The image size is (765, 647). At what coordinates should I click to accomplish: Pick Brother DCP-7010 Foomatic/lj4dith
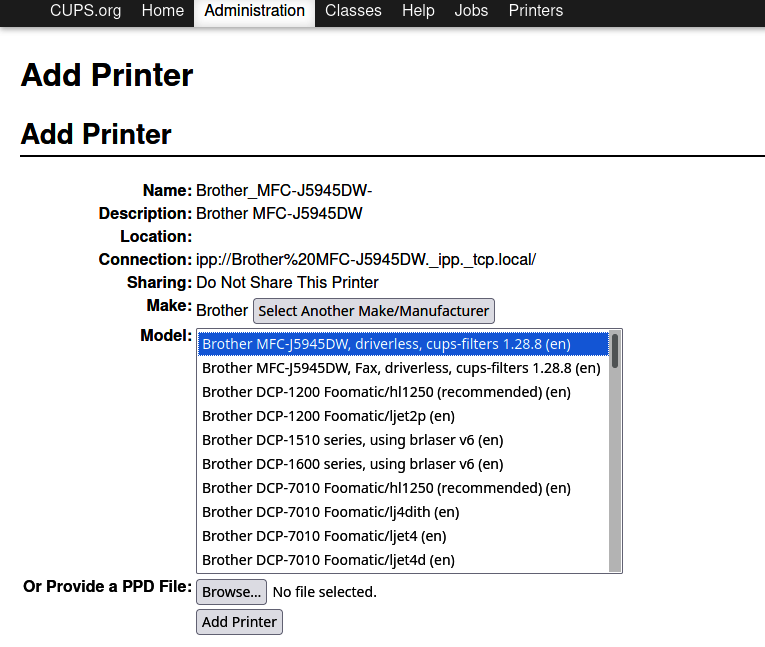[x=403, y=512]
